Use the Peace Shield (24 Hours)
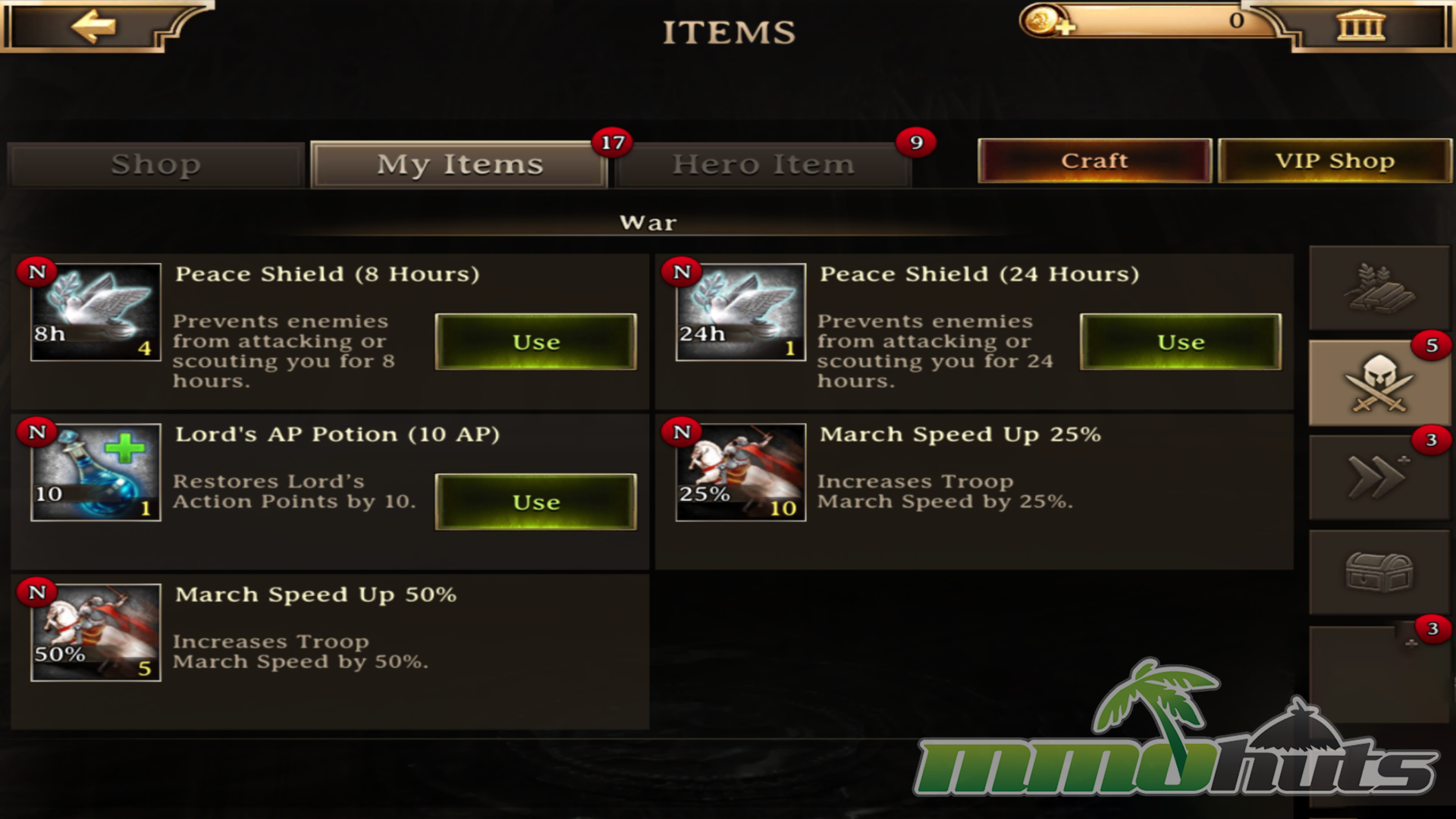The width and height of the screenshot is (1456, 819). coord(1181,342)
